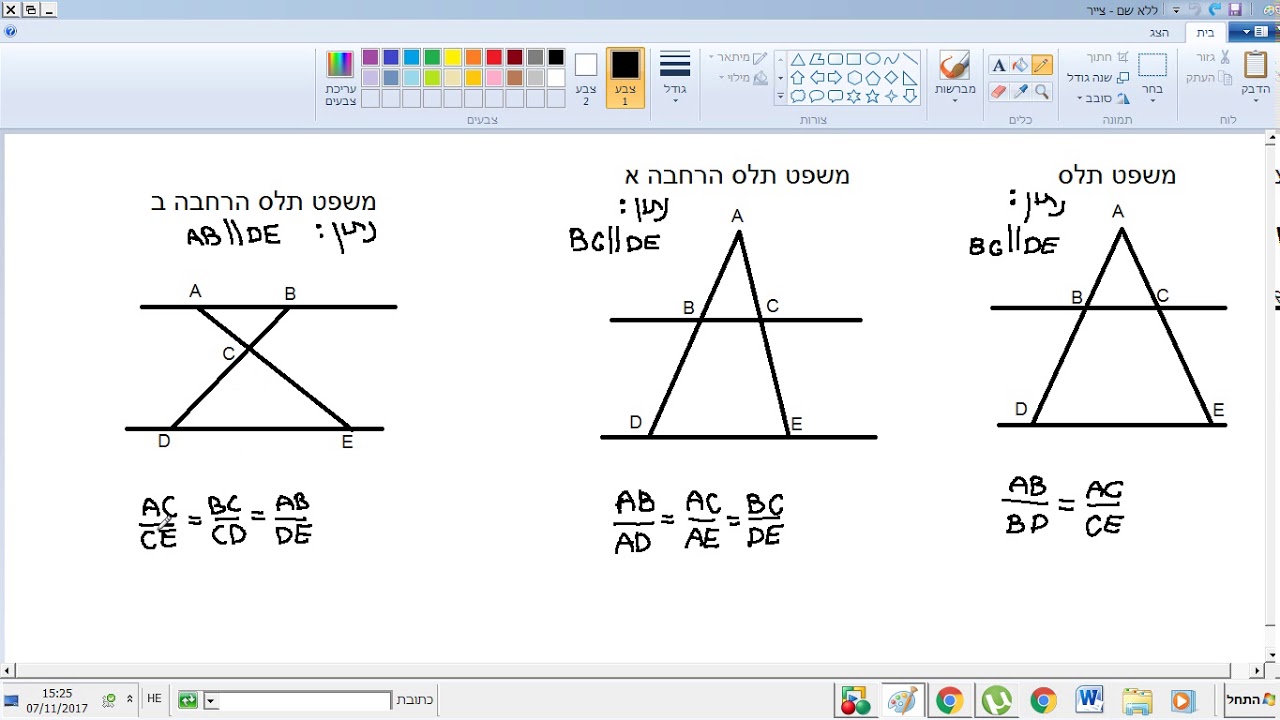This screenshot has height=720, width=1280.
Task: Choose the Curve shape
Action: pos(891,59)
